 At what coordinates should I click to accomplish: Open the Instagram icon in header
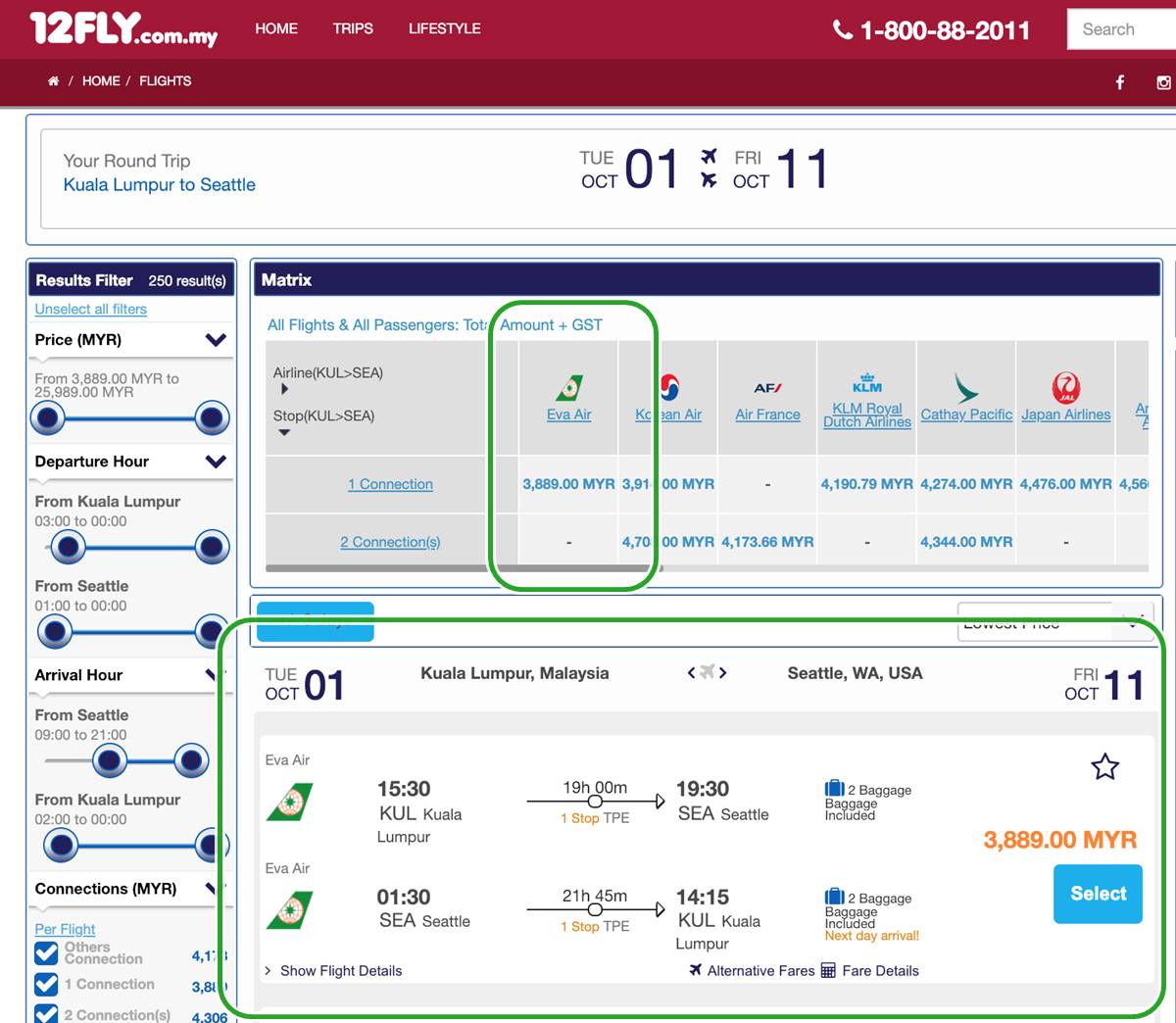point(1163,82)
